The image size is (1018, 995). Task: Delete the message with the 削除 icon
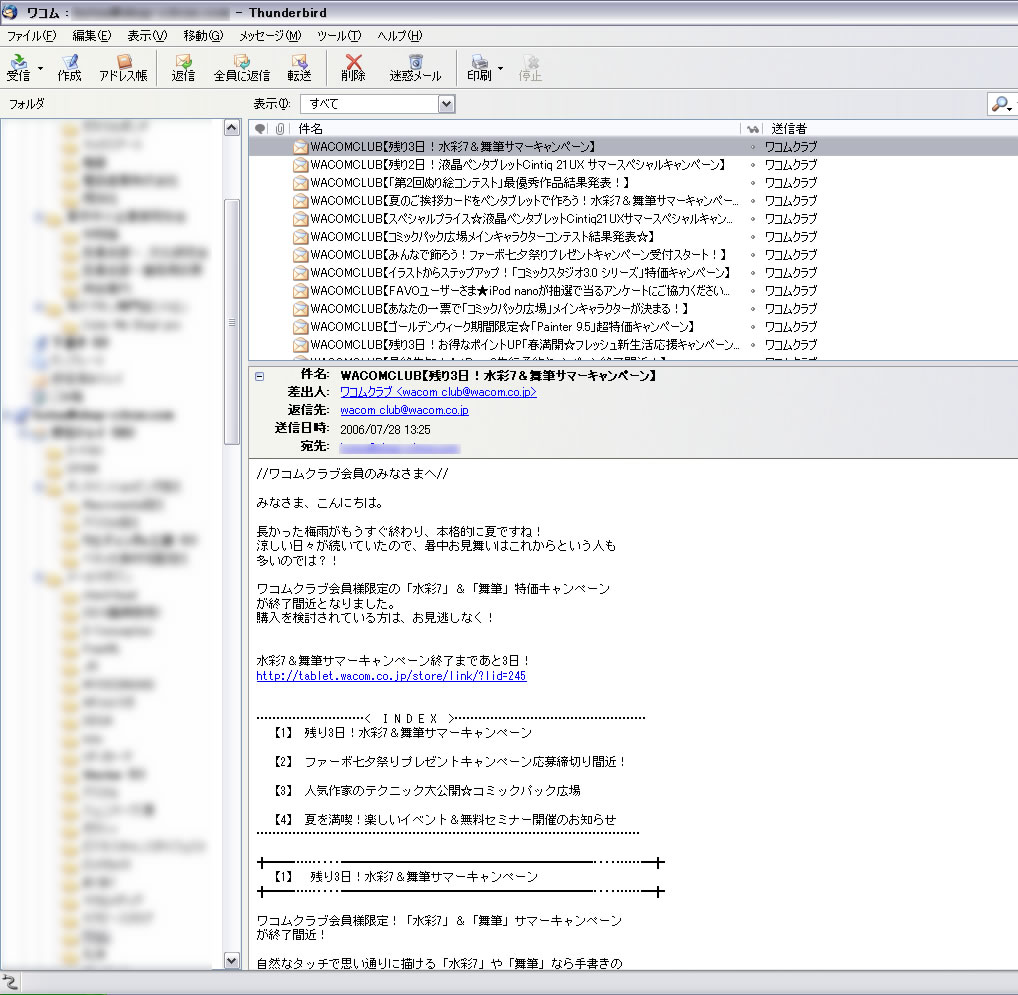tap(353, 67)
